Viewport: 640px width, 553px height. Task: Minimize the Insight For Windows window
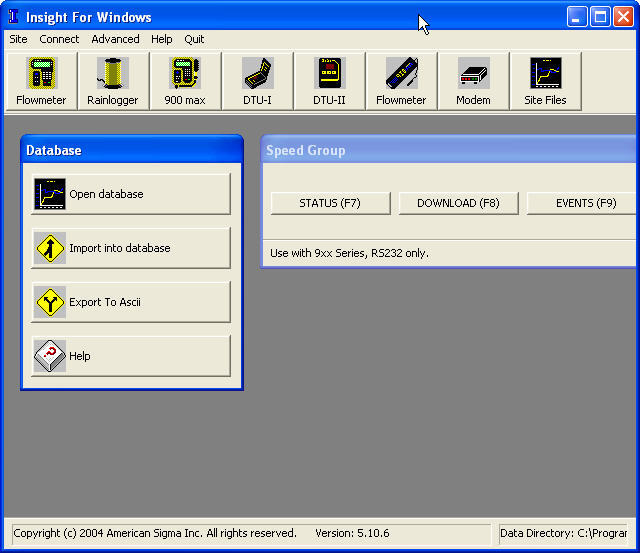577,17
